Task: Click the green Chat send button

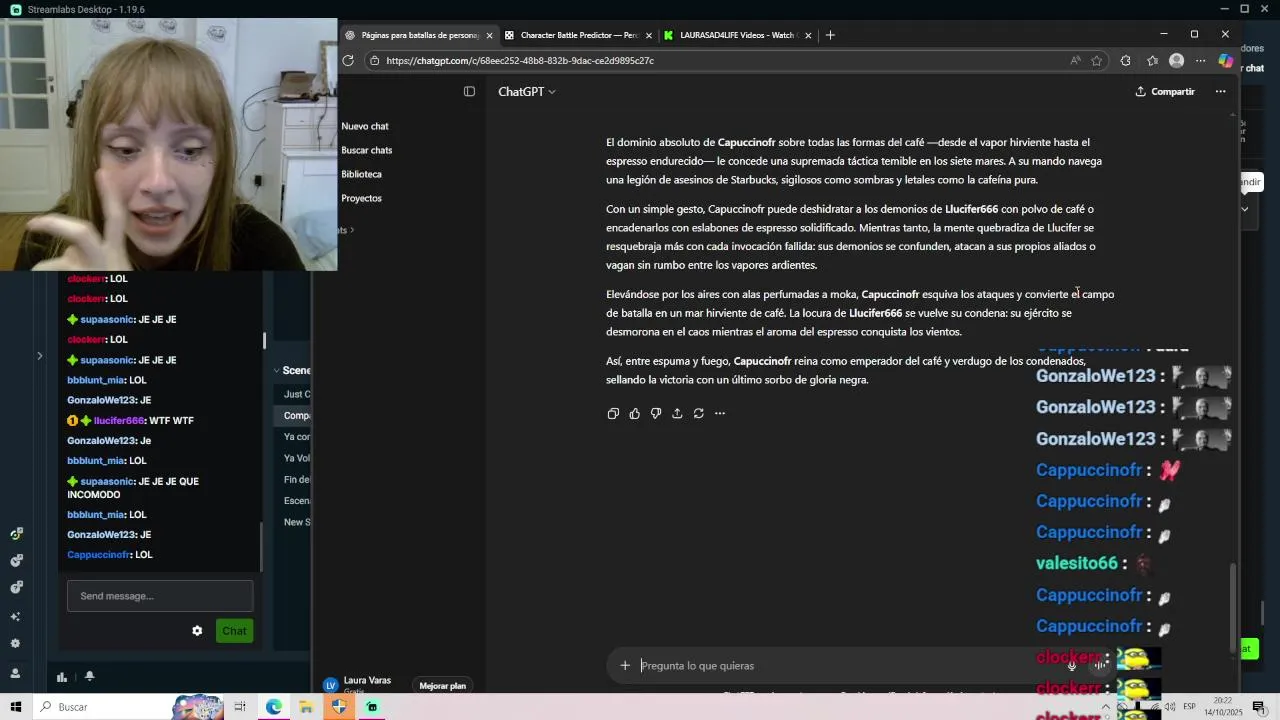Action: tap(234, 631)
